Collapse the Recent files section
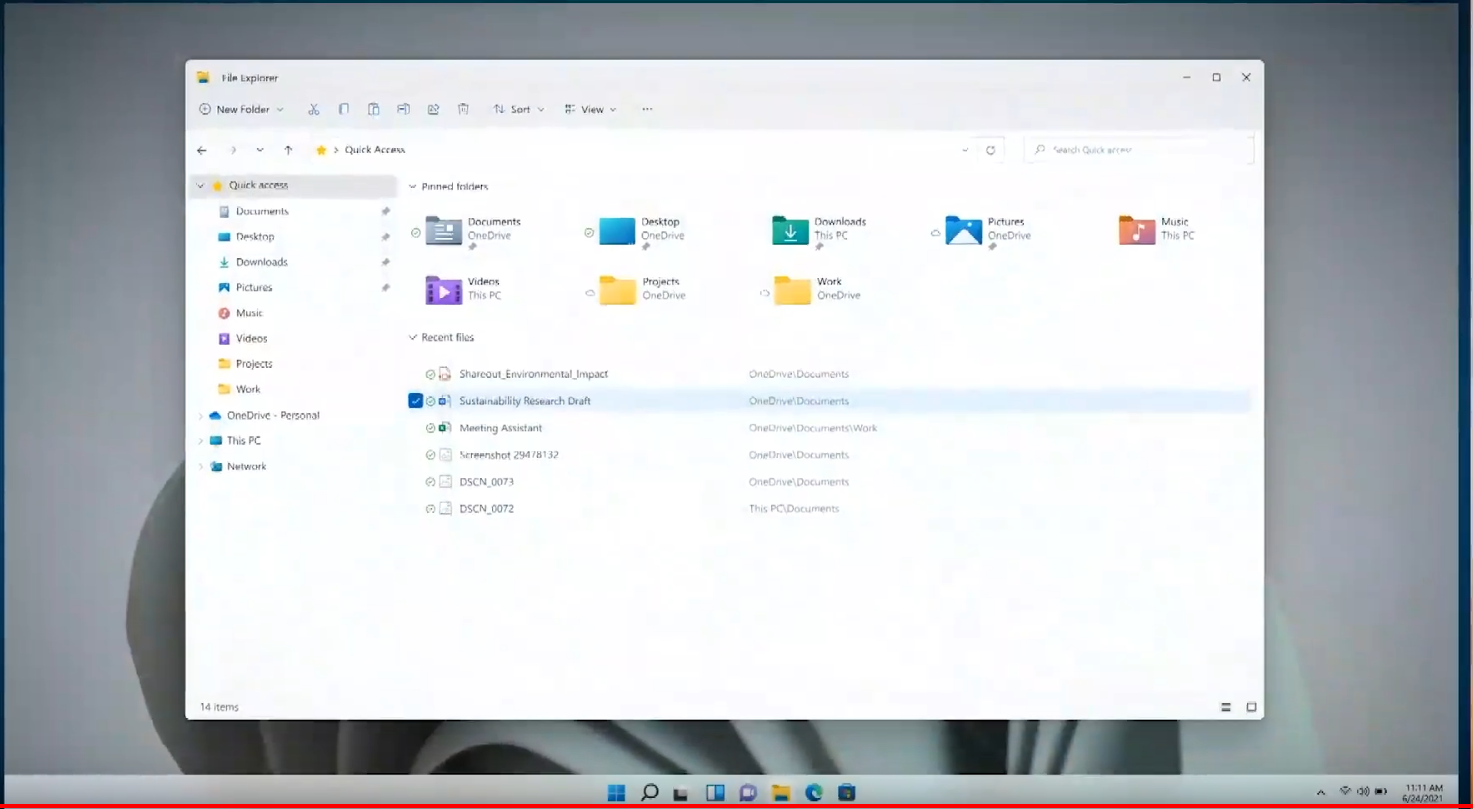This screenshot has height=809, width=1473. (412, 337)
